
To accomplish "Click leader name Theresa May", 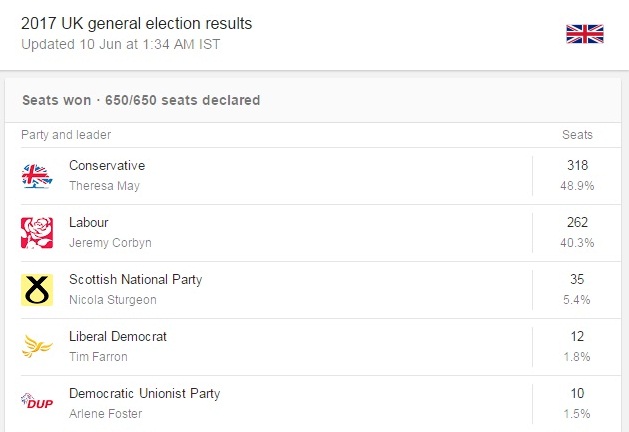I will click(x=104, y=186).
